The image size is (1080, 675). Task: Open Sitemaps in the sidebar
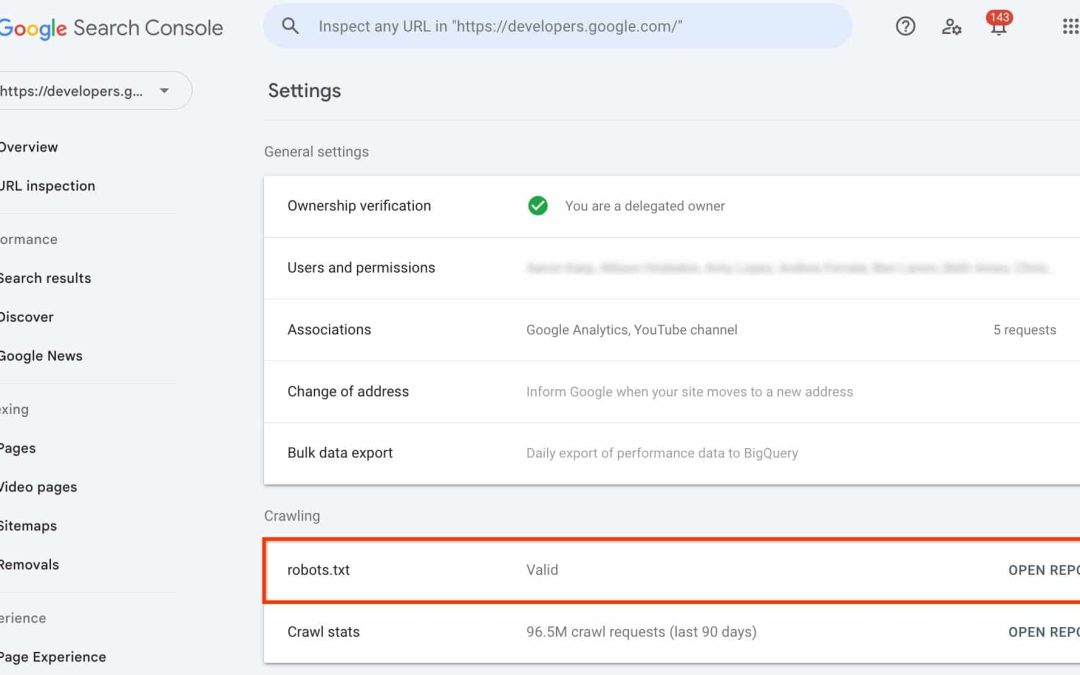coord(28,526)
